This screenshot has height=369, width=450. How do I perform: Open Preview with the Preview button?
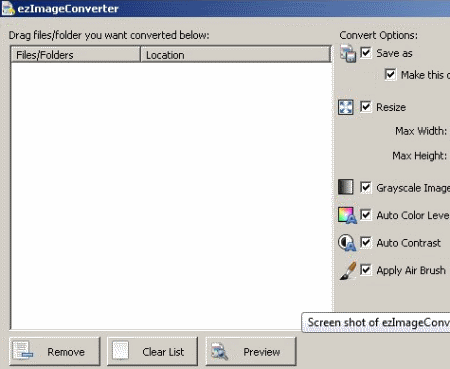click(251, 351)
